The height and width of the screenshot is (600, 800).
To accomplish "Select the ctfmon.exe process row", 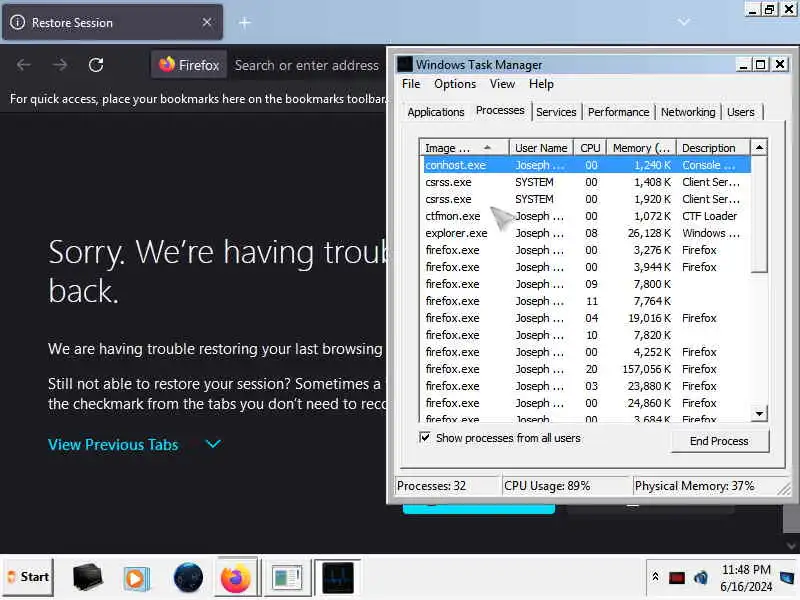I will pos(587,216).
